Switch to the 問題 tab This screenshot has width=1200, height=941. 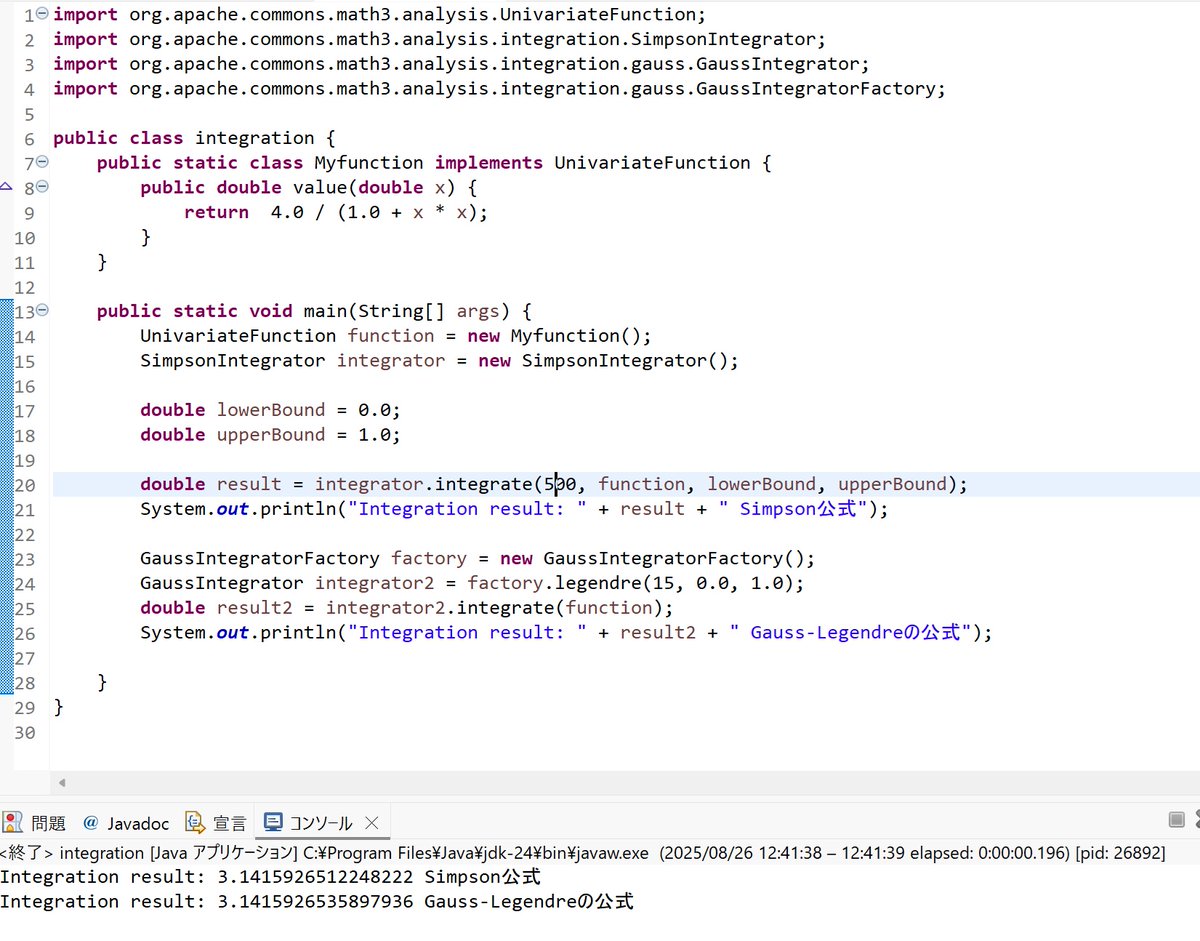(35, 823)
